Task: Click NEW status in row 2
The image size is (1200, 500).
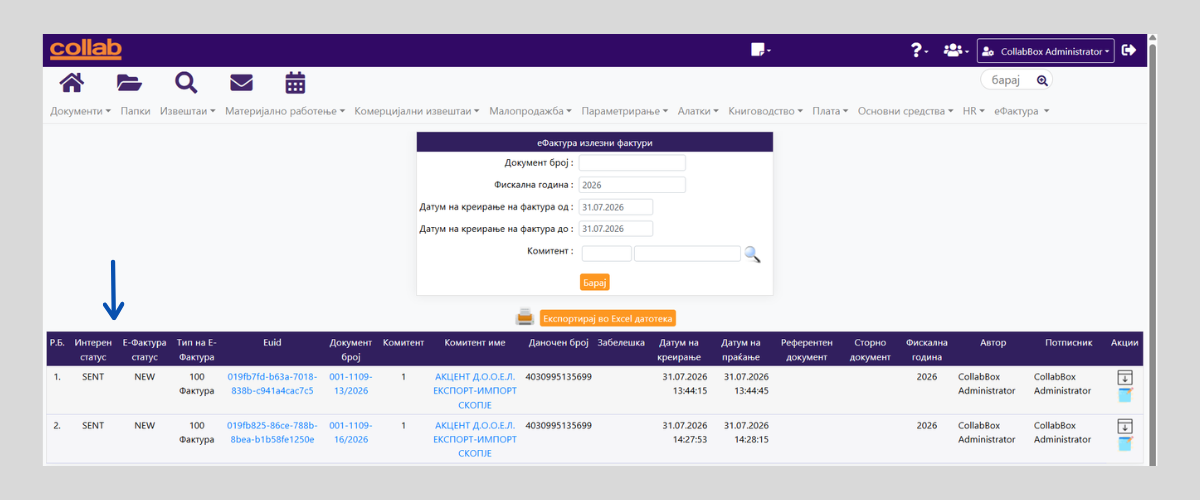Action: (145, 425)
